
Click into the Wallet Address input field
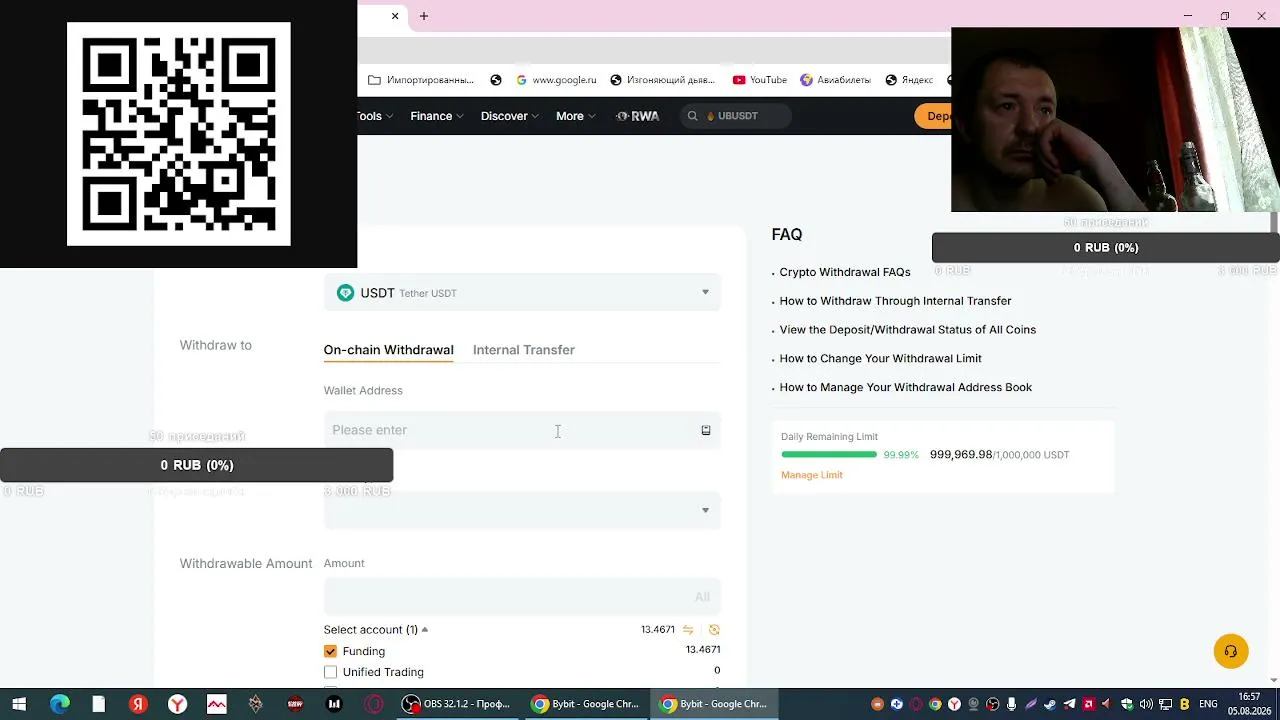pos(522,430)
